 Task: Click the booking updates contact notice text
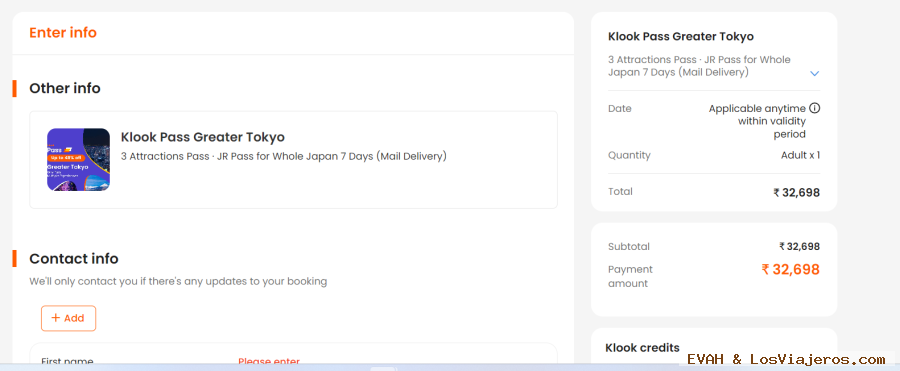click(x=178, y=281)
